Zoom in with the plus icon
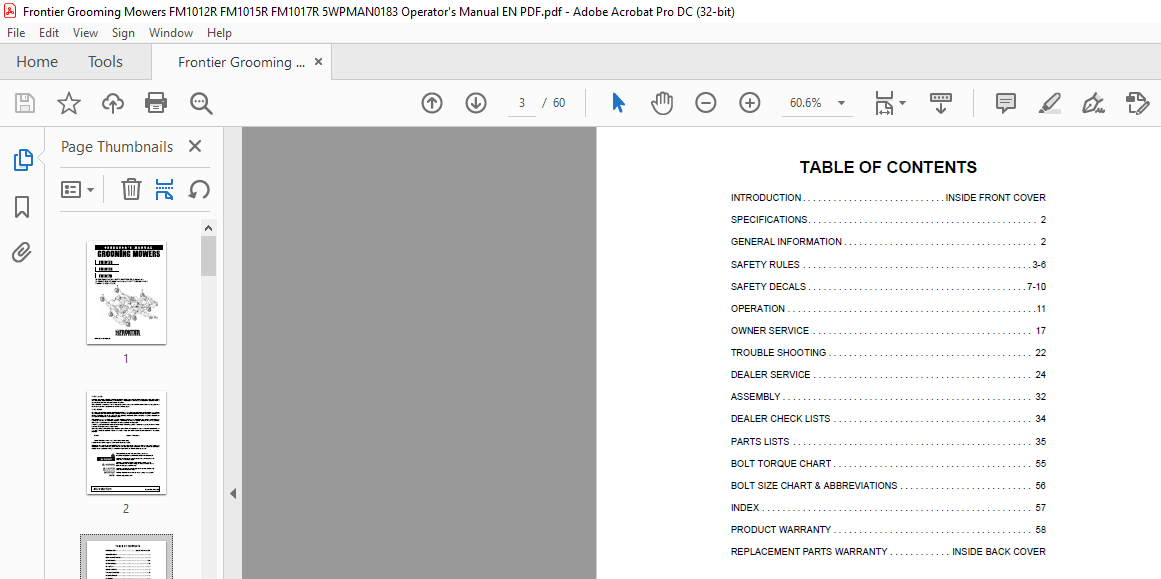Image resolution: width=1161 pixels, height=579 pixels. 750,103
